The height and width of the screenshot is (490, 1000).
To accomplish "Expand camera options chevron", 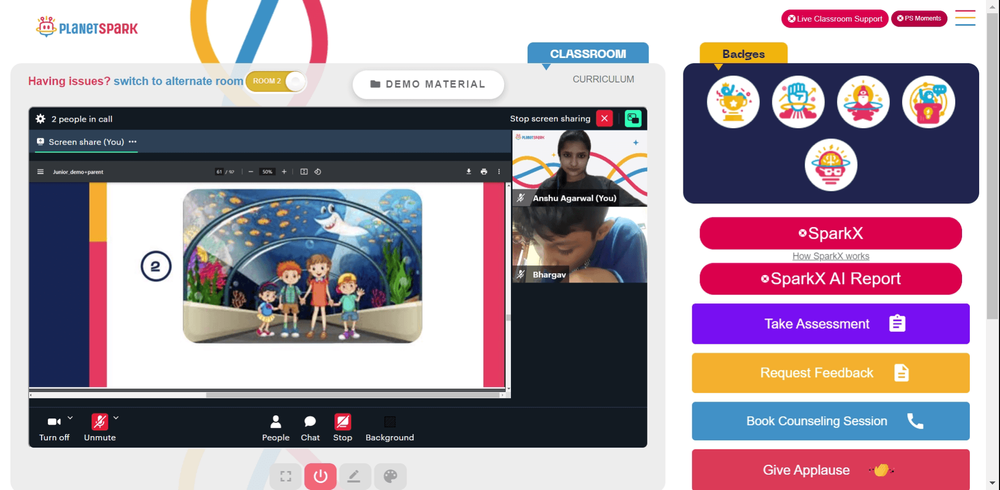I will click(70, 418).
